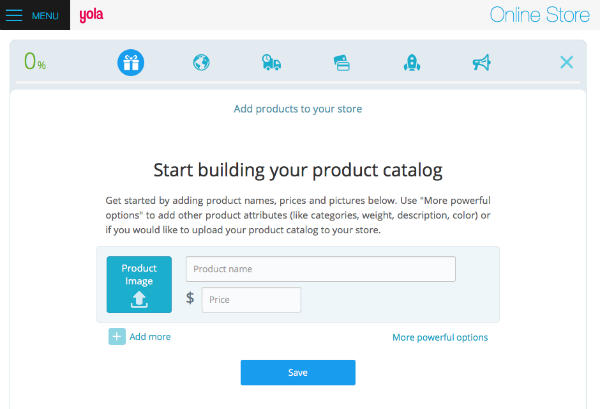The image size is (600, 409).
Task: Click the 0% progress indicator
Action: tap(35, 62)
